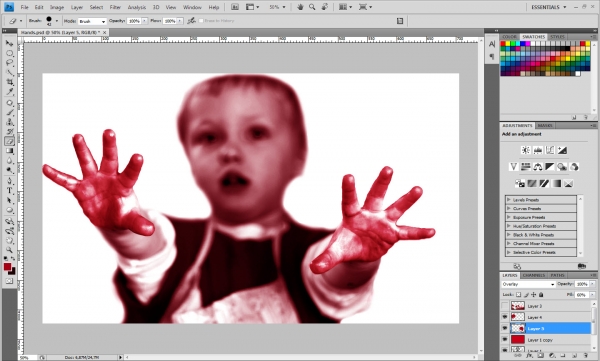Expand Hue/Saturation Presets
This screenshot has height=361, width=600.
click(509, 226)
